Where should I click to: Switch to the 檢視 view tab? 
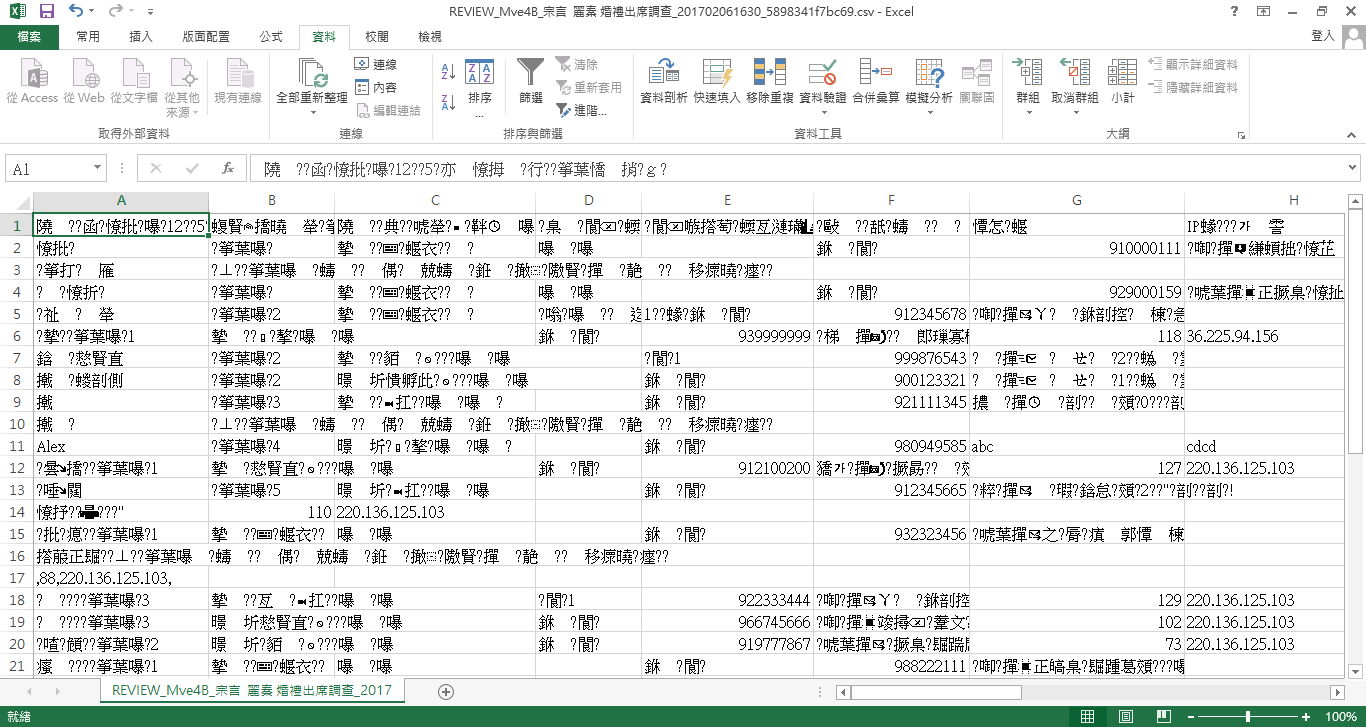click(429, 37)
